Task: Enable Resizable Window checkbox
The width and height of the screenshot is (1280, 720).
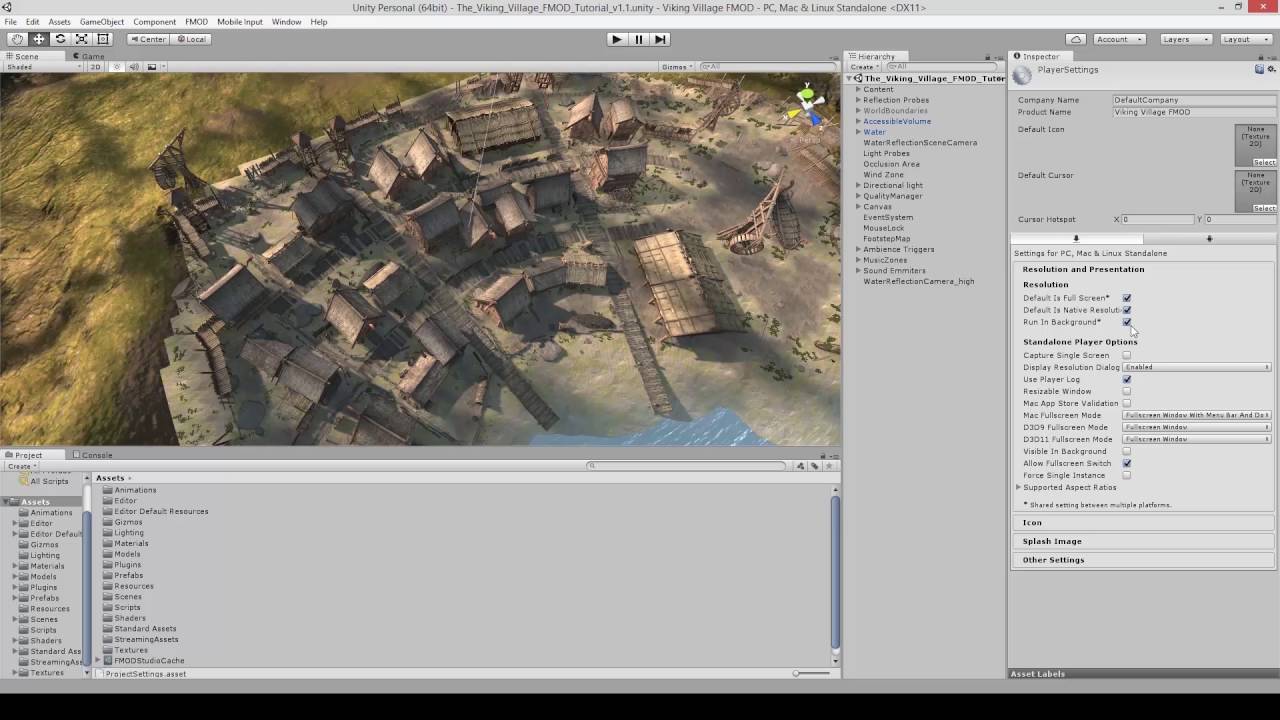Action: pos(1127,391)
